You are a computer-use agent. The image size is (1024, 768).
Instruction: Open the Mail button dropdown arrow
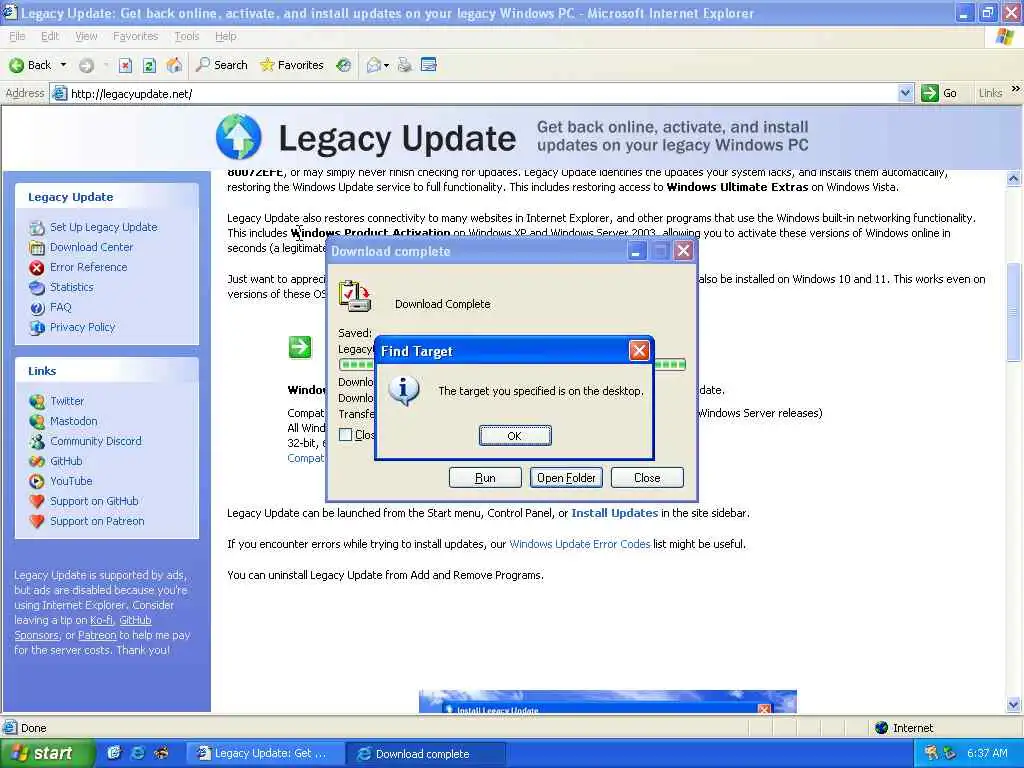pos(387,65)
